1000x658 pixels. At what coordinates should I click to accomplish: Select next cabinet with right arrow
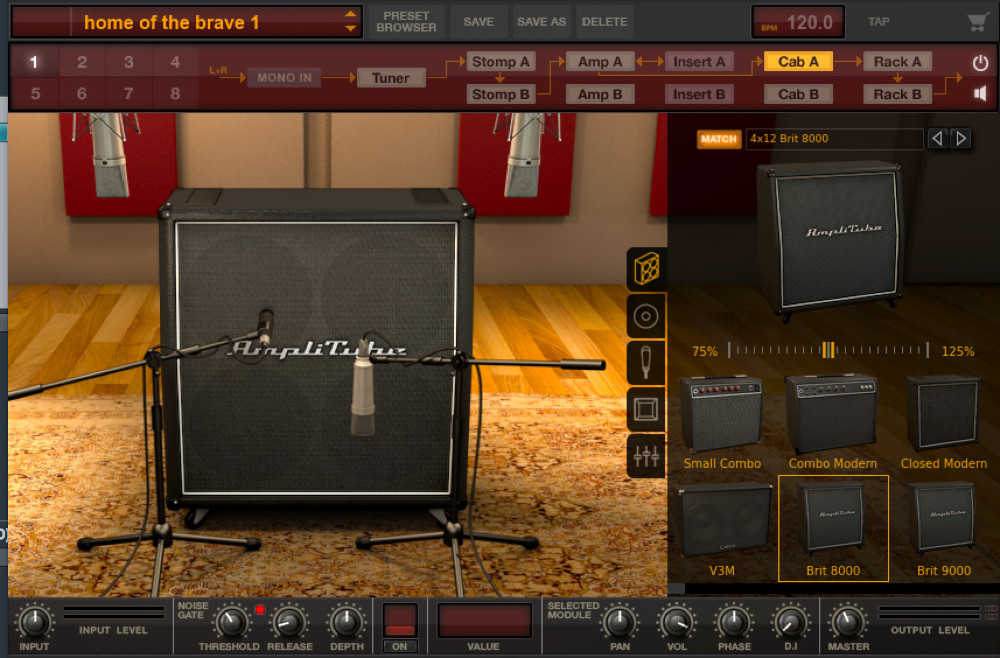click(960, 138)
